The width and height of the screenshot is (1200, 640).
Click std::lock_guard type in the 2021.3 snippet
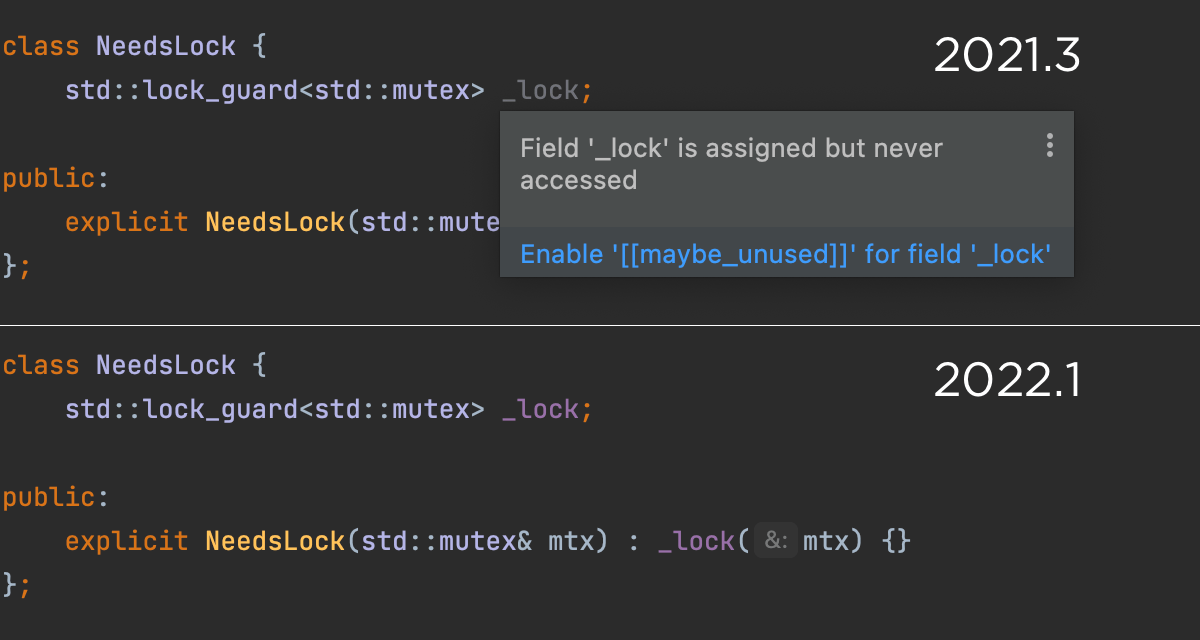point(182,91)
